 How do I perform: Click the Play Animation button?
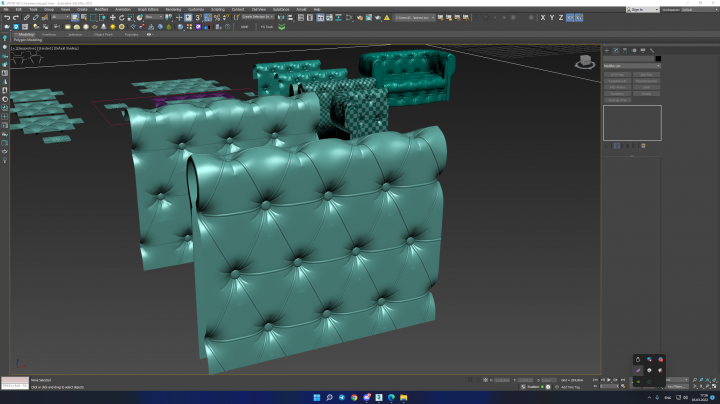(609, 380)
